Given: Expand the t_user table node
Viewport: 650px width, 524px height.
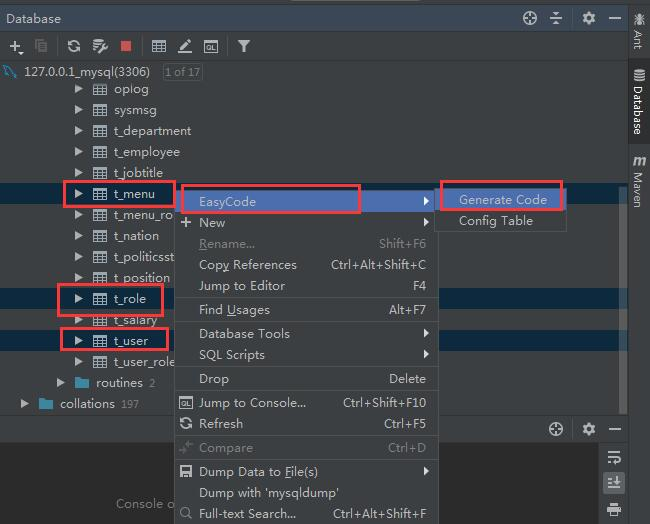Looking at the screenshot, I should pyautogui.click(x=78, y=341).
